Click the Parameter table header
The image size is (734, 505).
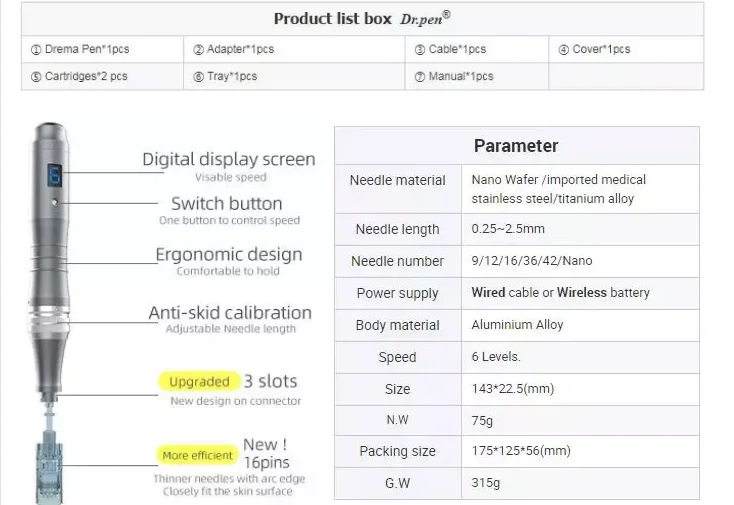[x=516, y=146]
